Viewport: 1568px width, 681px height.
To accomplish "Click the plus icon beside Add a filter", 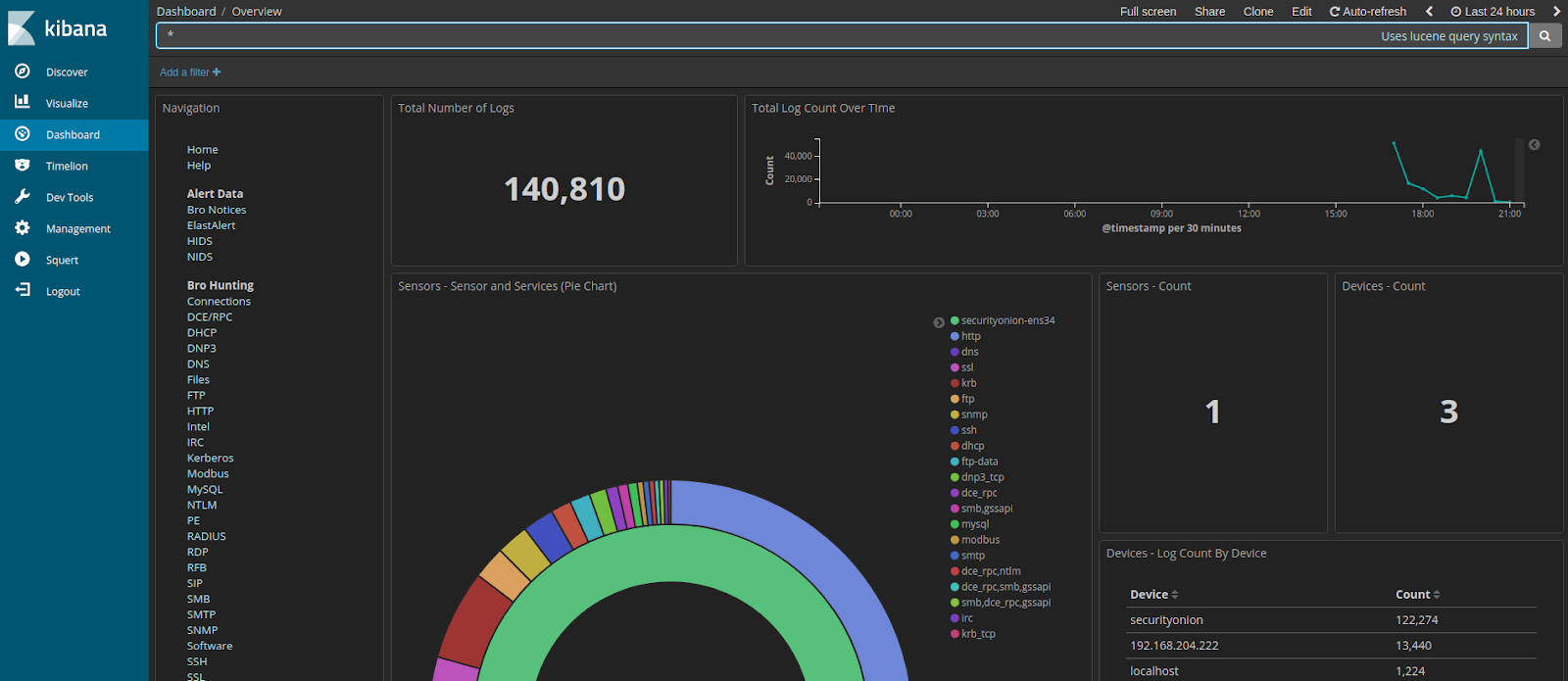I will [217, 73].
